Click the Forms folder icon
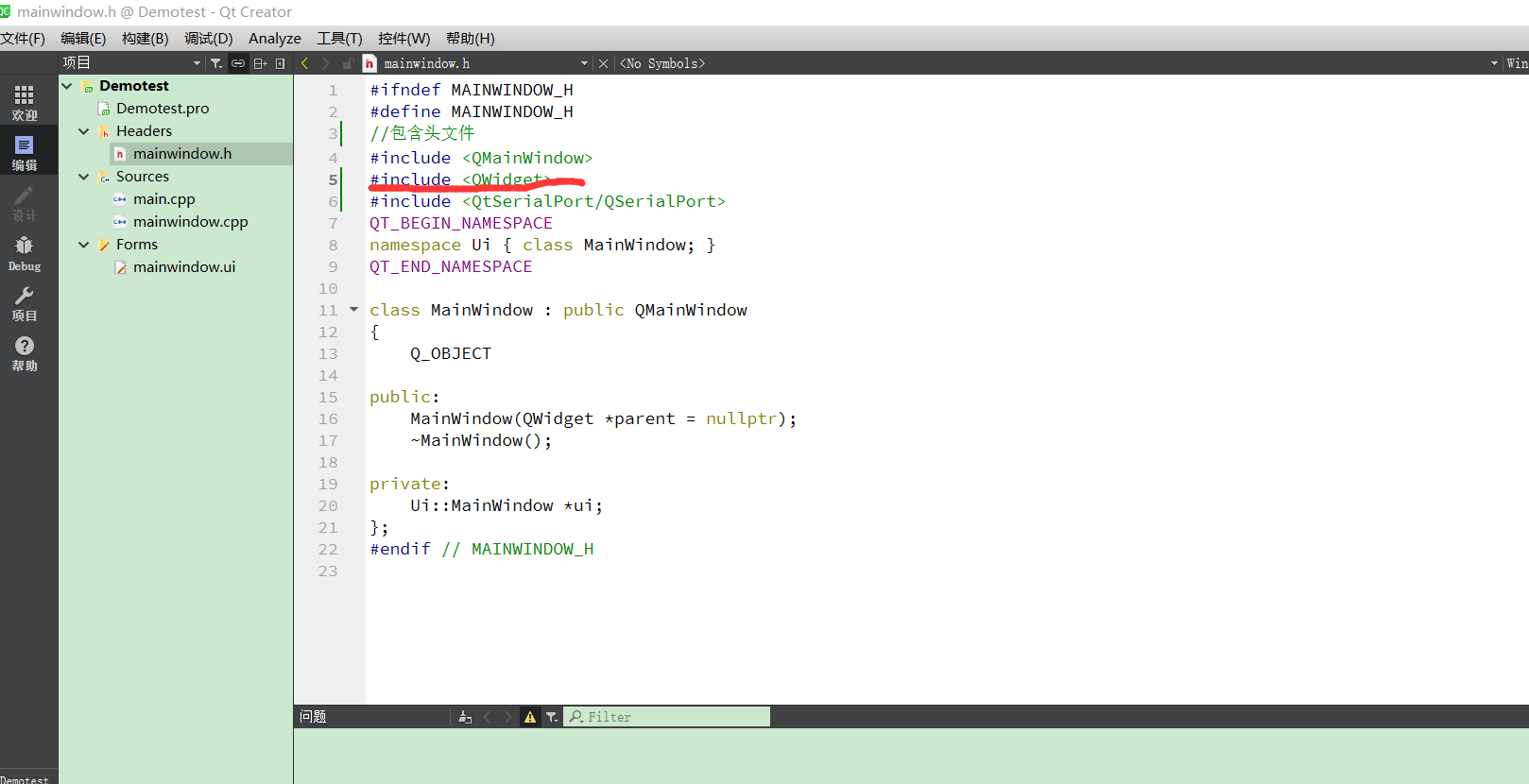Screen dimensions: 1529x784 tap(104, 245)
